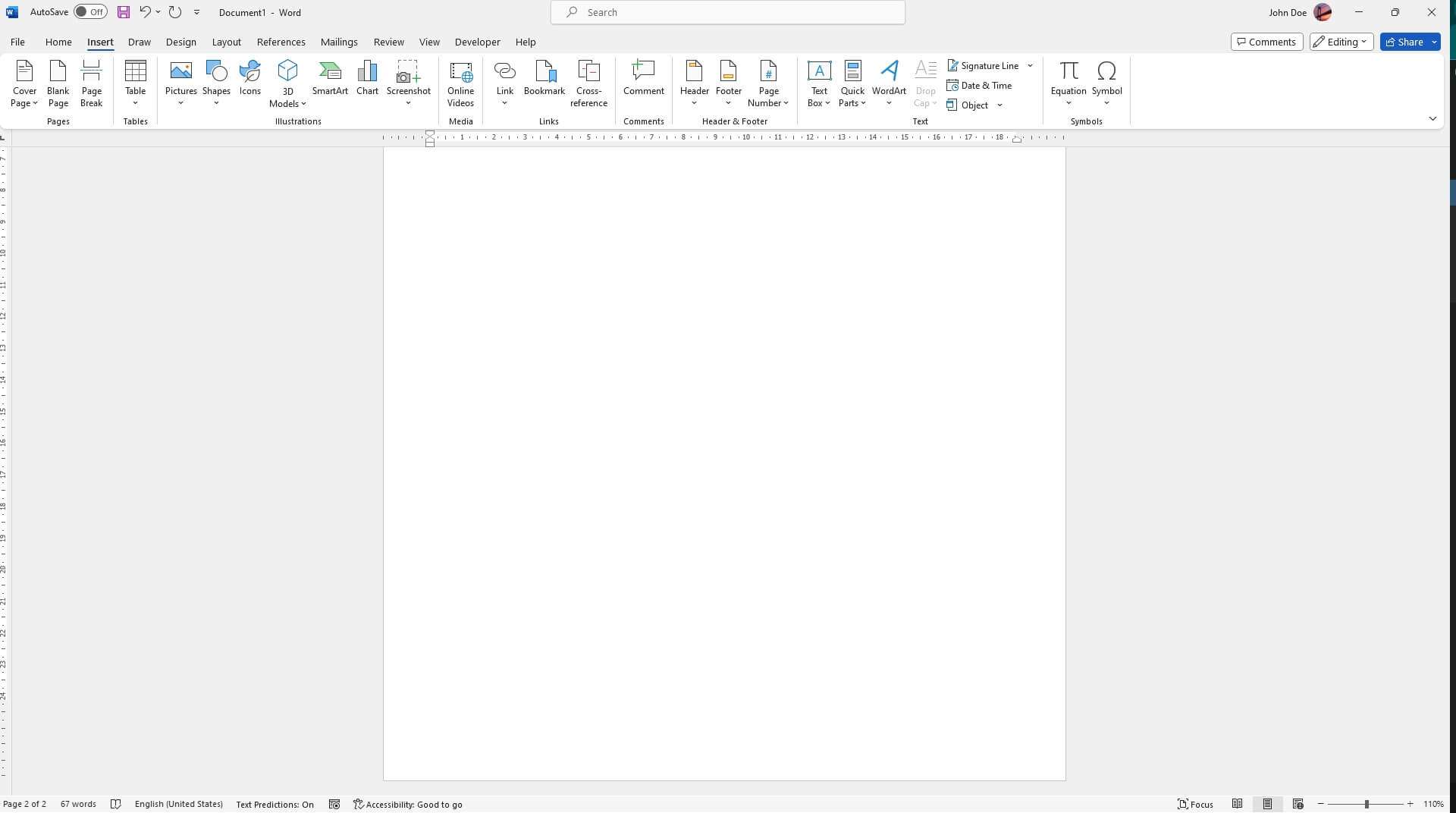Insert Online Videos
This screenshot has width=1456, height=813.
(x=460, y=82)
